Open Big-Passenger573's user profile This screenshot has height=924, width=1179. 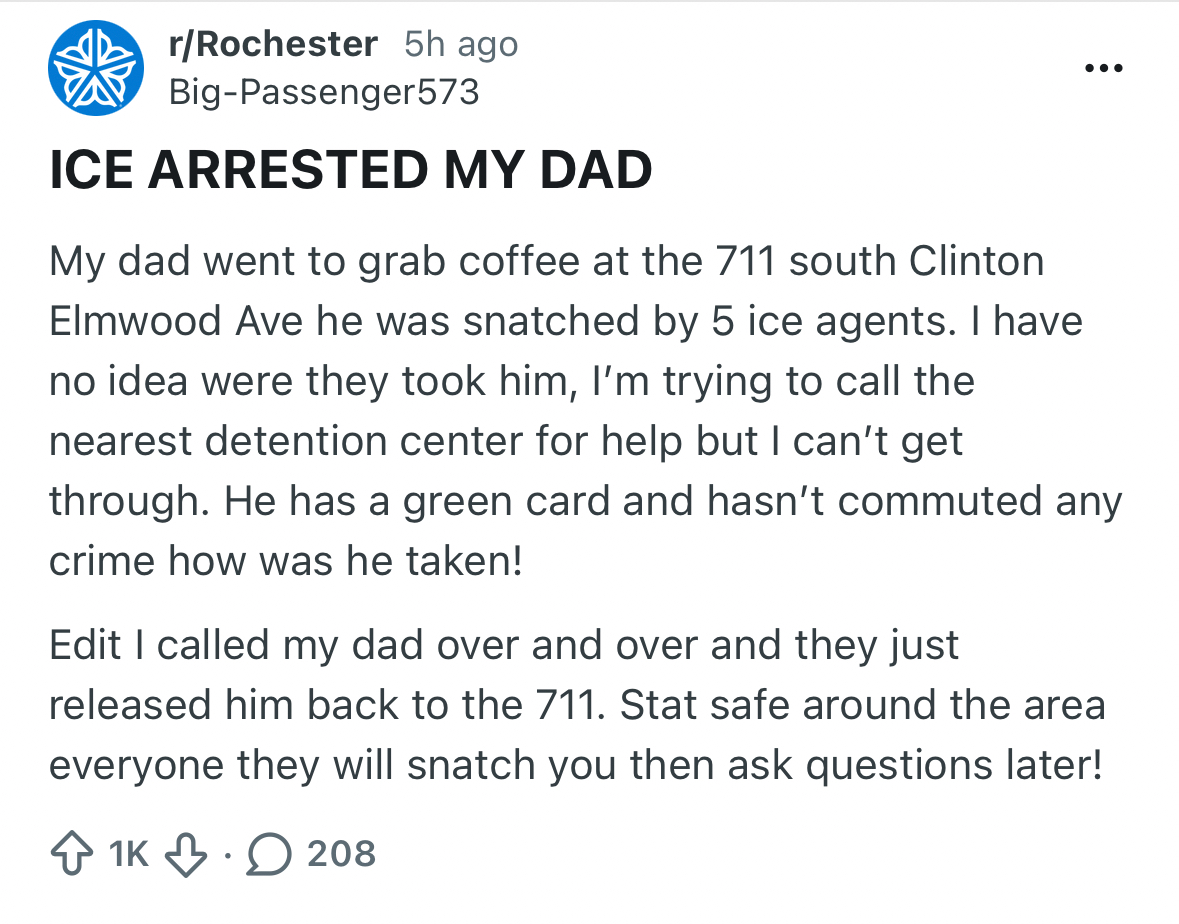(x=324, y=92)
